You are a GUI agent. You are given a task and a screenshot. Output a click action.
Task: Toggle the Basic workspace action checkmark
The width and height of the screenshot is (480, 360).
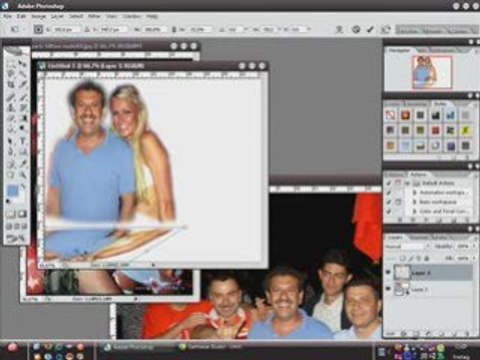coord(389,202)
